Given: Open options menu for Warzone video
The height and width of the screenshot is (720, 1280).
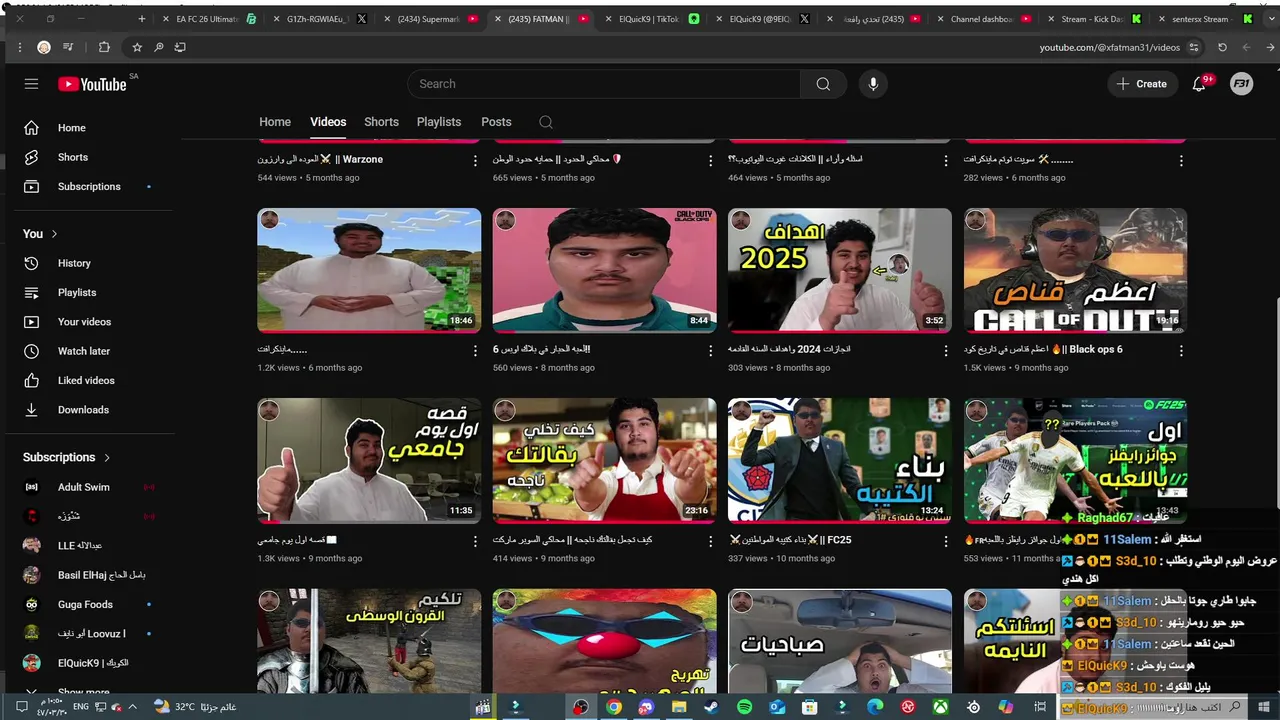Looking at the screenshot, I should click(x=475, y=160).
